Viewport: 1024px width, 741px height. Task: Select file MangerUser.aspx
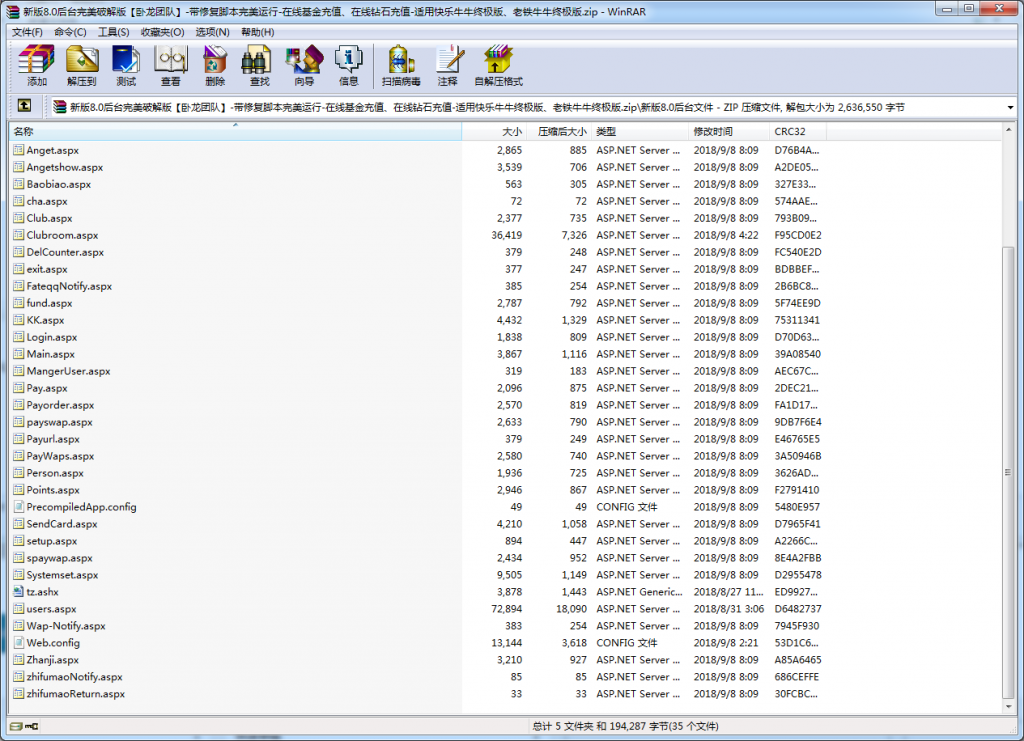click(69, 371)
